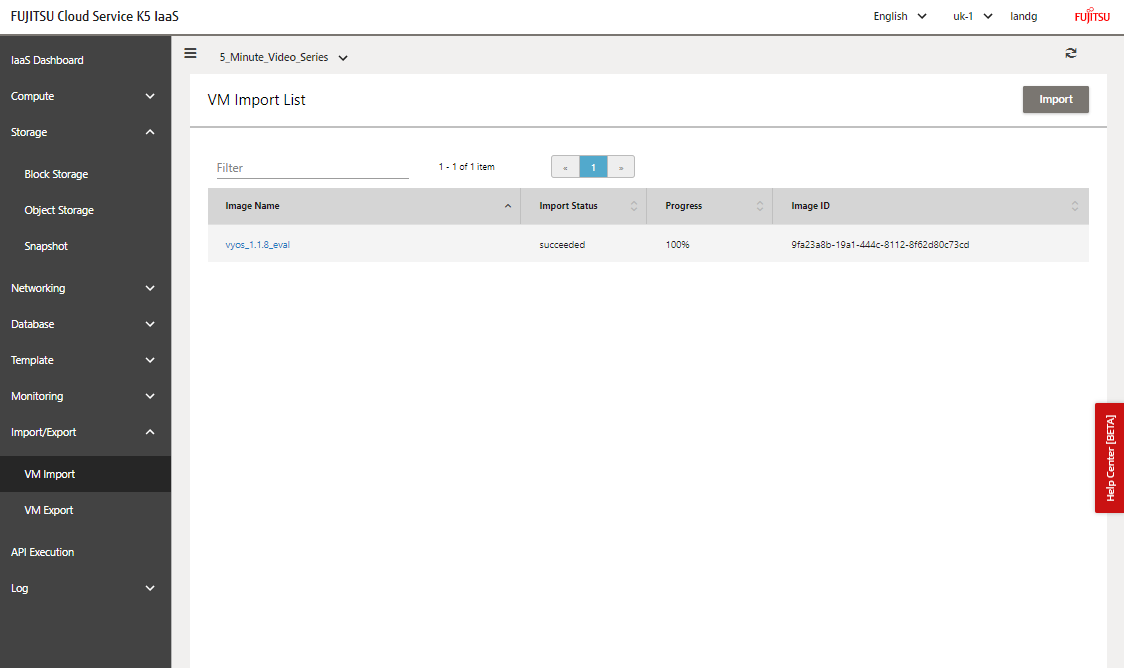1124x668 pixels.
Task: Click the 100% progress cell
Action: coord(677,244)
